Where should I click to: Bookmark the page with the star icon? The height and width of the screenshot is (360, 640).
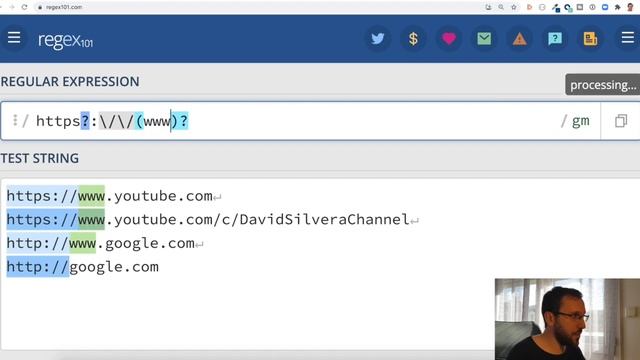[513, 7]
